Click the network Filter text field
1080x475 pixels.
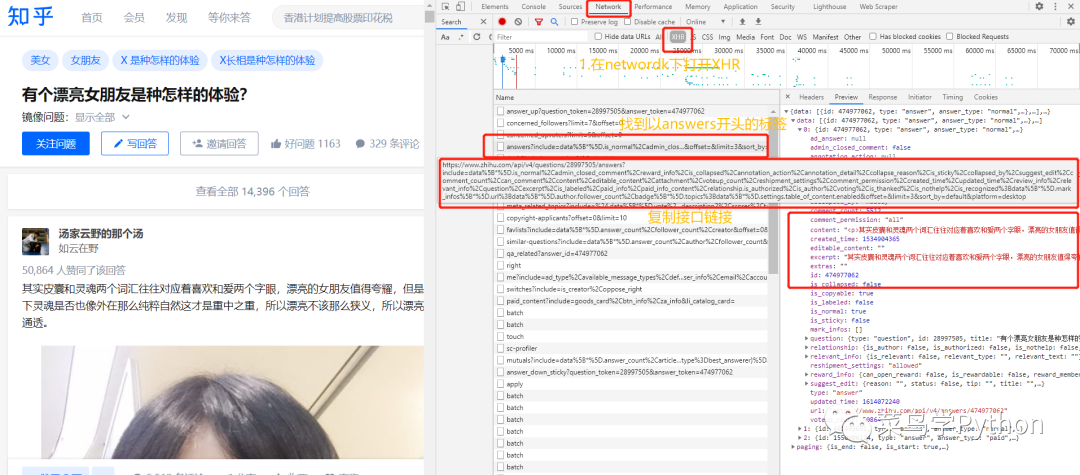(541, 36)
